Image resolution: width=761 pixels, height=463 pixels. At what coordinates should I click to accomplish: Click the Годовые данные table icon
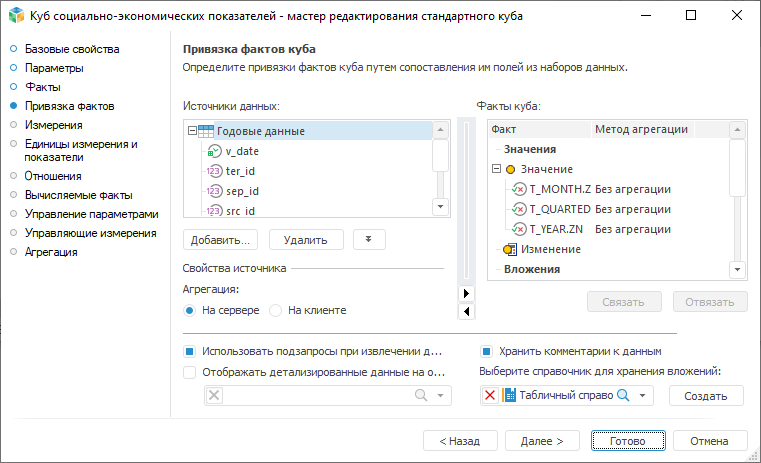pos(205,131)
